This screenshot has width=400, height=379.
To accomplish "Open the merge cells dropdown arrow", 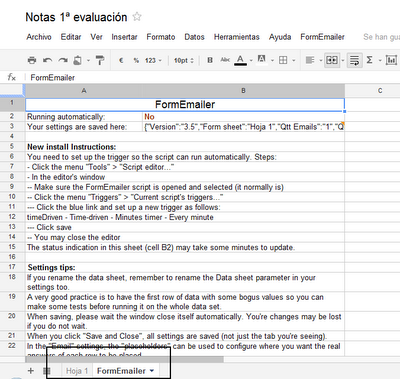I will pyautogui.click(x=342, y=61).
